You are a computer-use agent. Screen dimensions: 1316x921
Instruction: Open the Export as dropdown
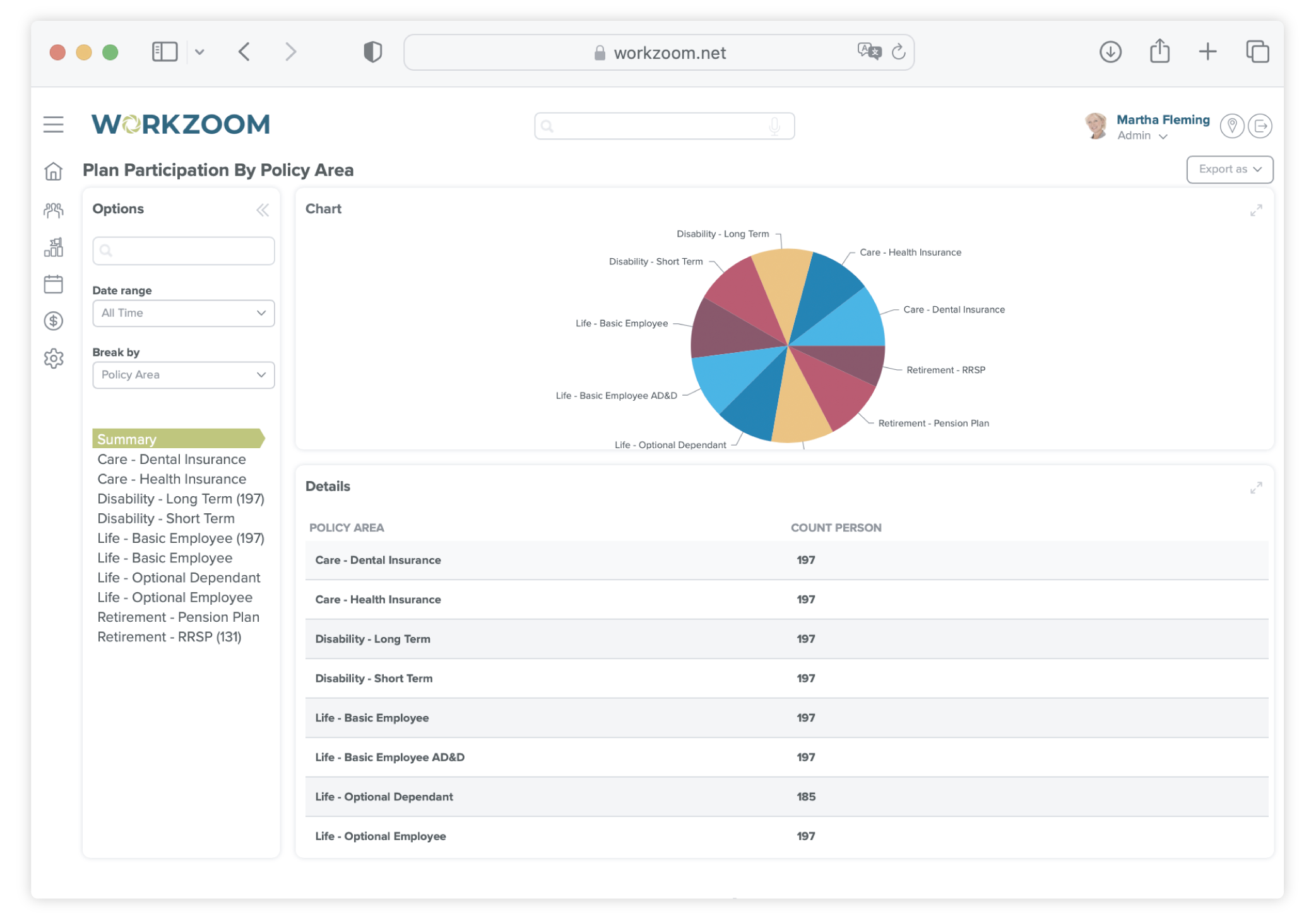[x=1229, y=169]
